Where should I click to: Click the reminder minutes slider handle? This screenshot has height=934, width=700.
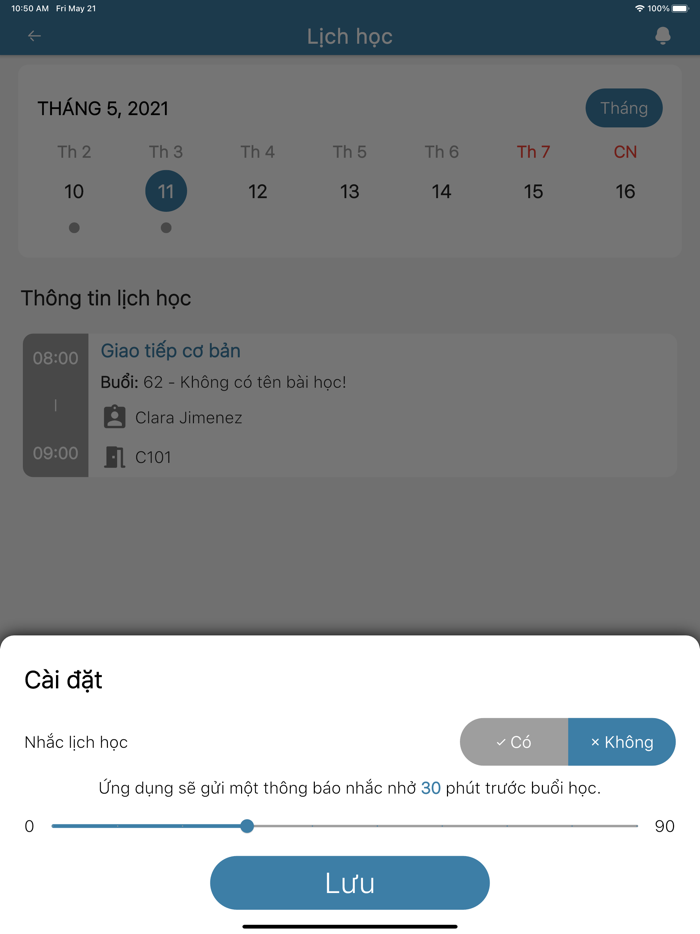click(x=247, y=826)
